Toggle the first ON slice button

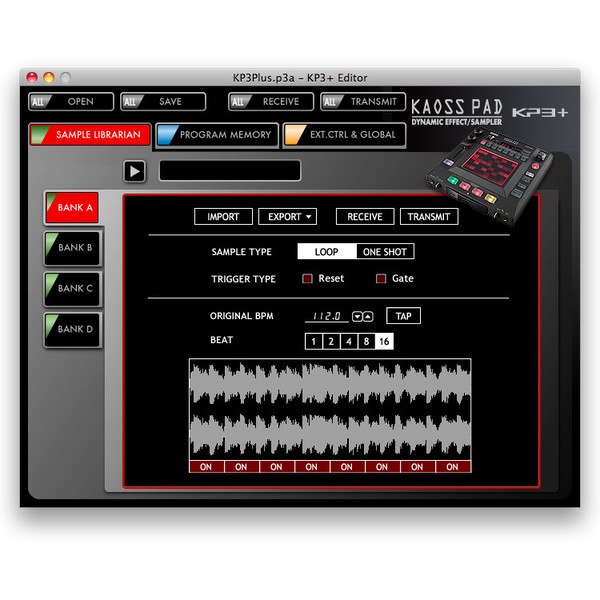(206, 467)
